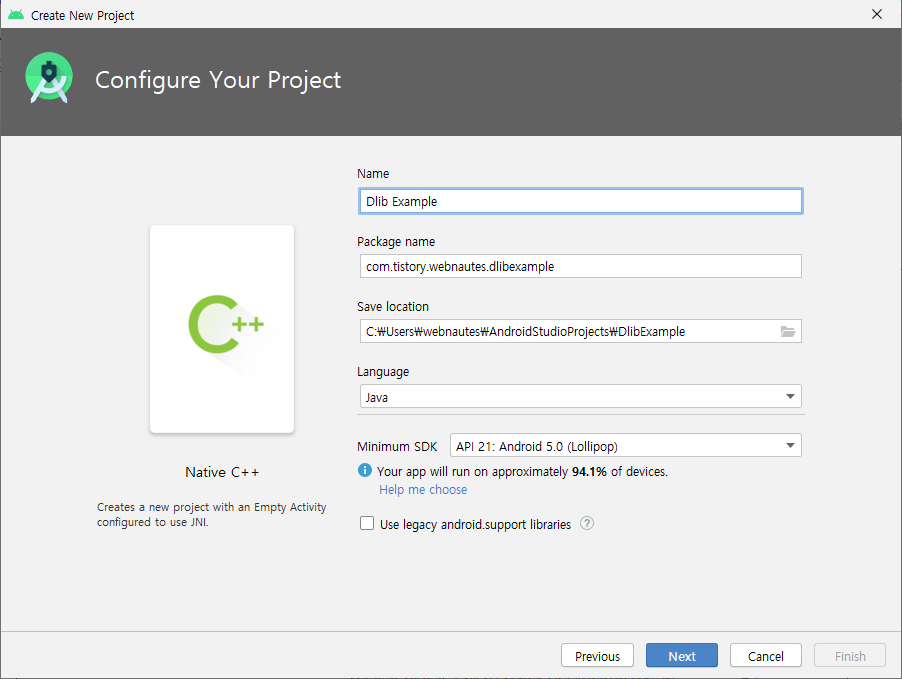
Task: Open the Language dropdown showing Java
Action: coord(580,396)
